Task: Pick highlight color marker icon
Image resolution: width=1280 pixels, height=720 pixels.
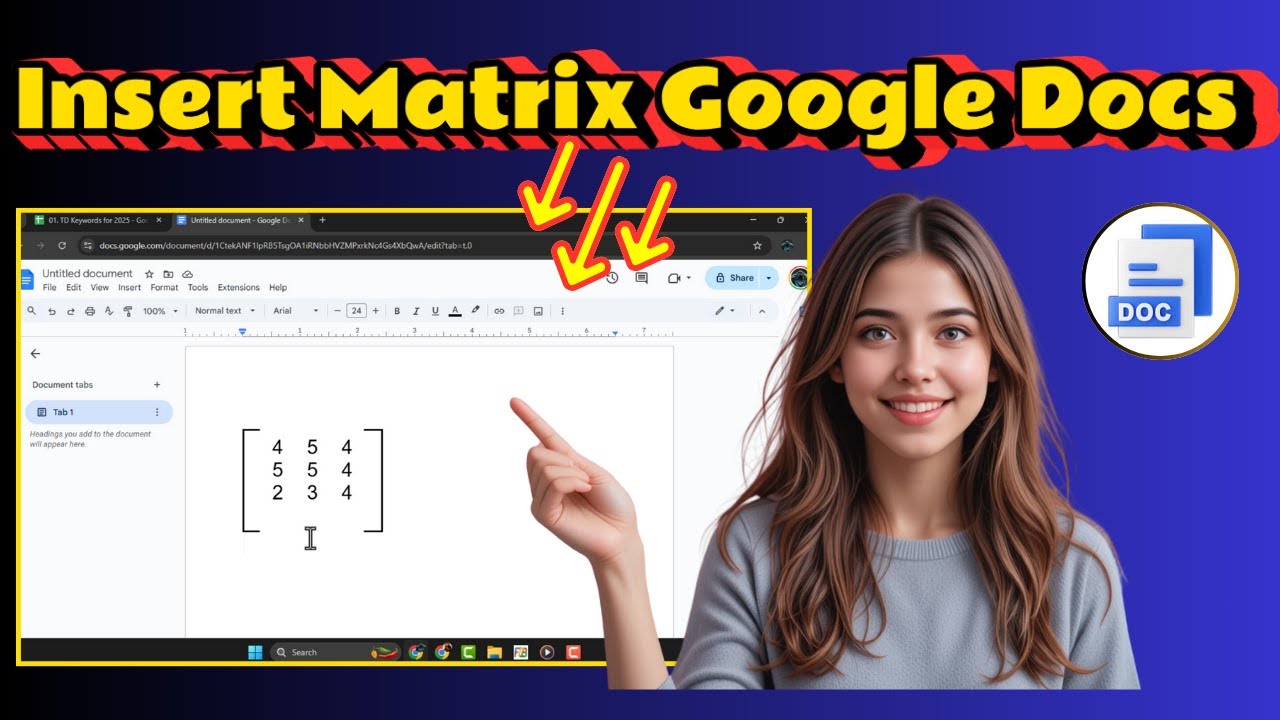Action: (475, 311)
